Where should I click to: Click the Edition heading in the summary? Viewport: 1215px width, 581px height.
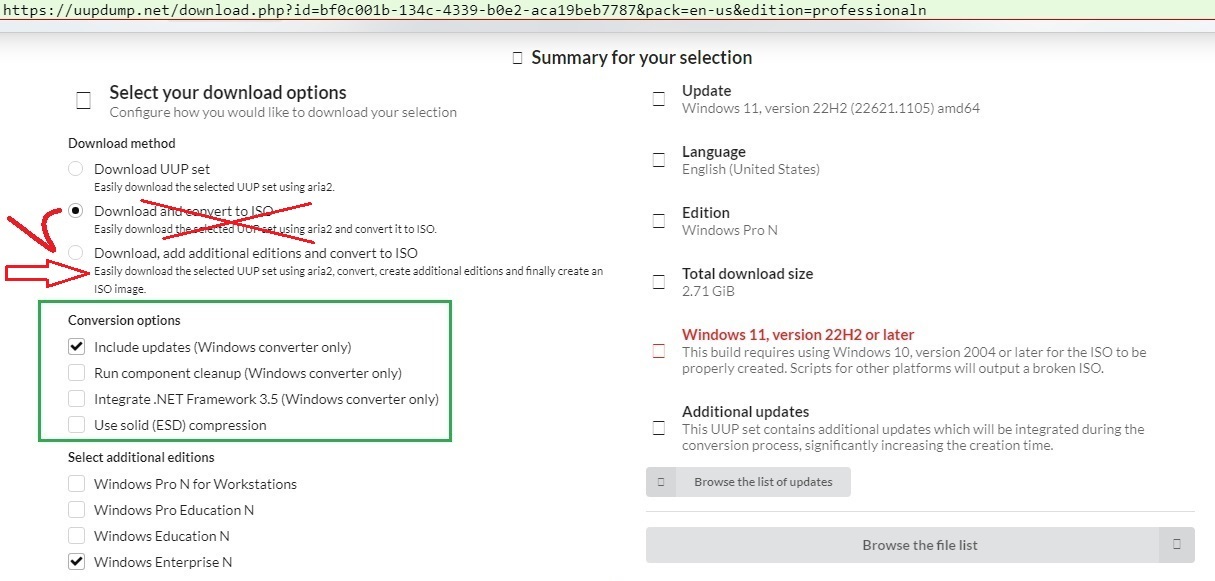click(x=706, y=213)
